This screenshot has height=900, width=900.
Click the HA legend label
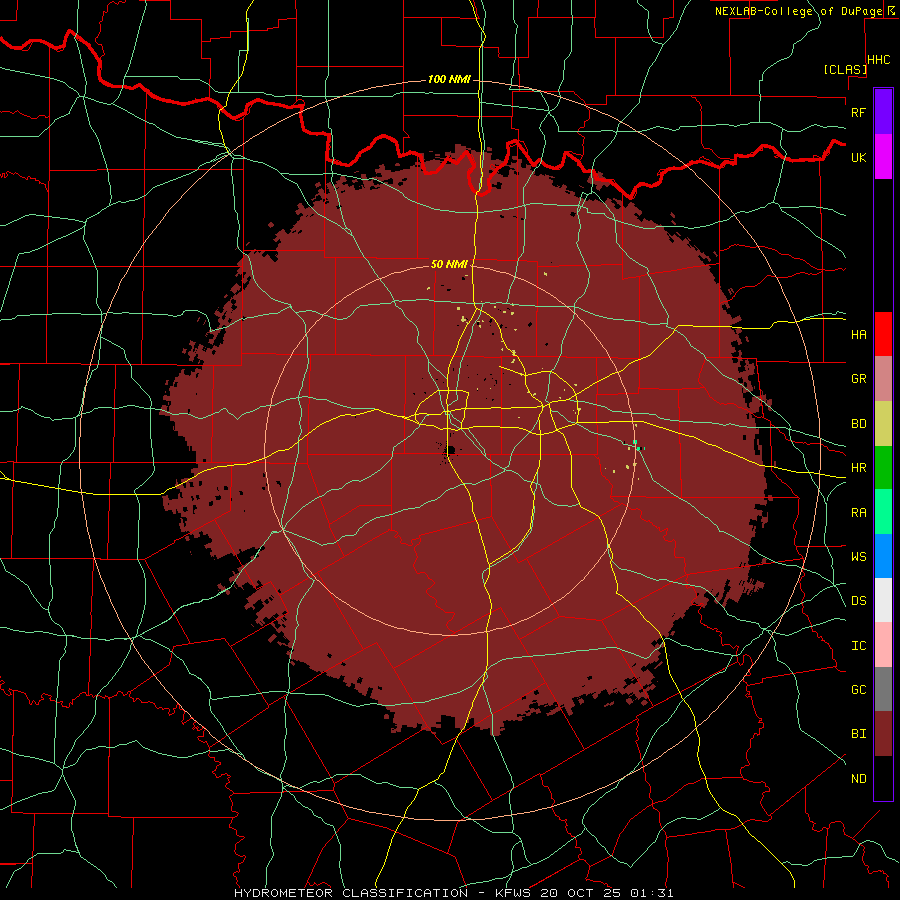click(858, 335)
